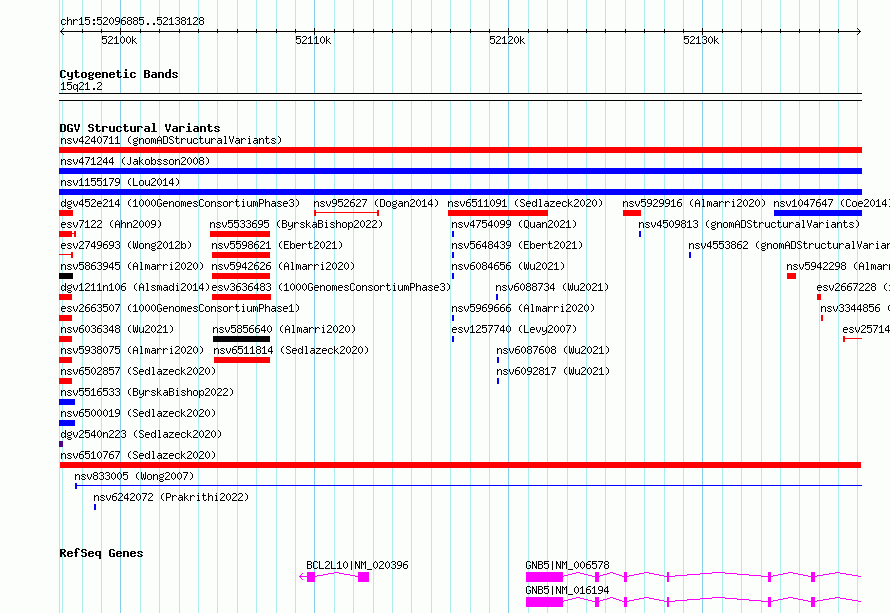Select nsv5516533 ByrskaBishop2022 label

point(147,392)
